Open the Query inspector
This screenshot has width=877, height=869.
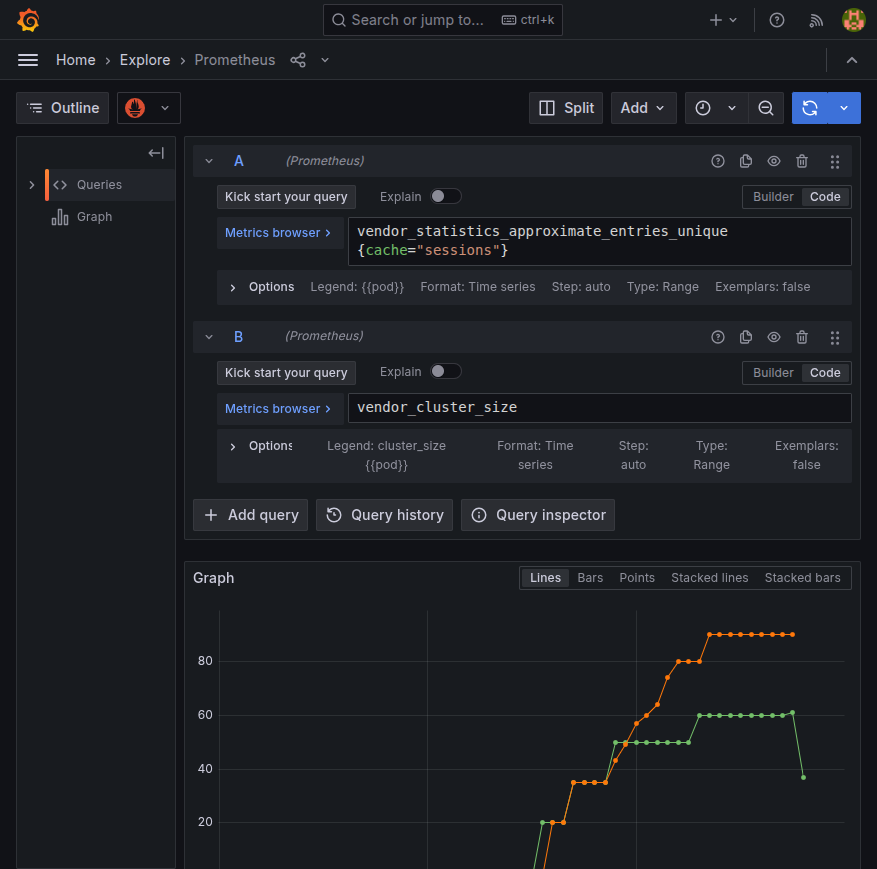[x=537, y=515]
